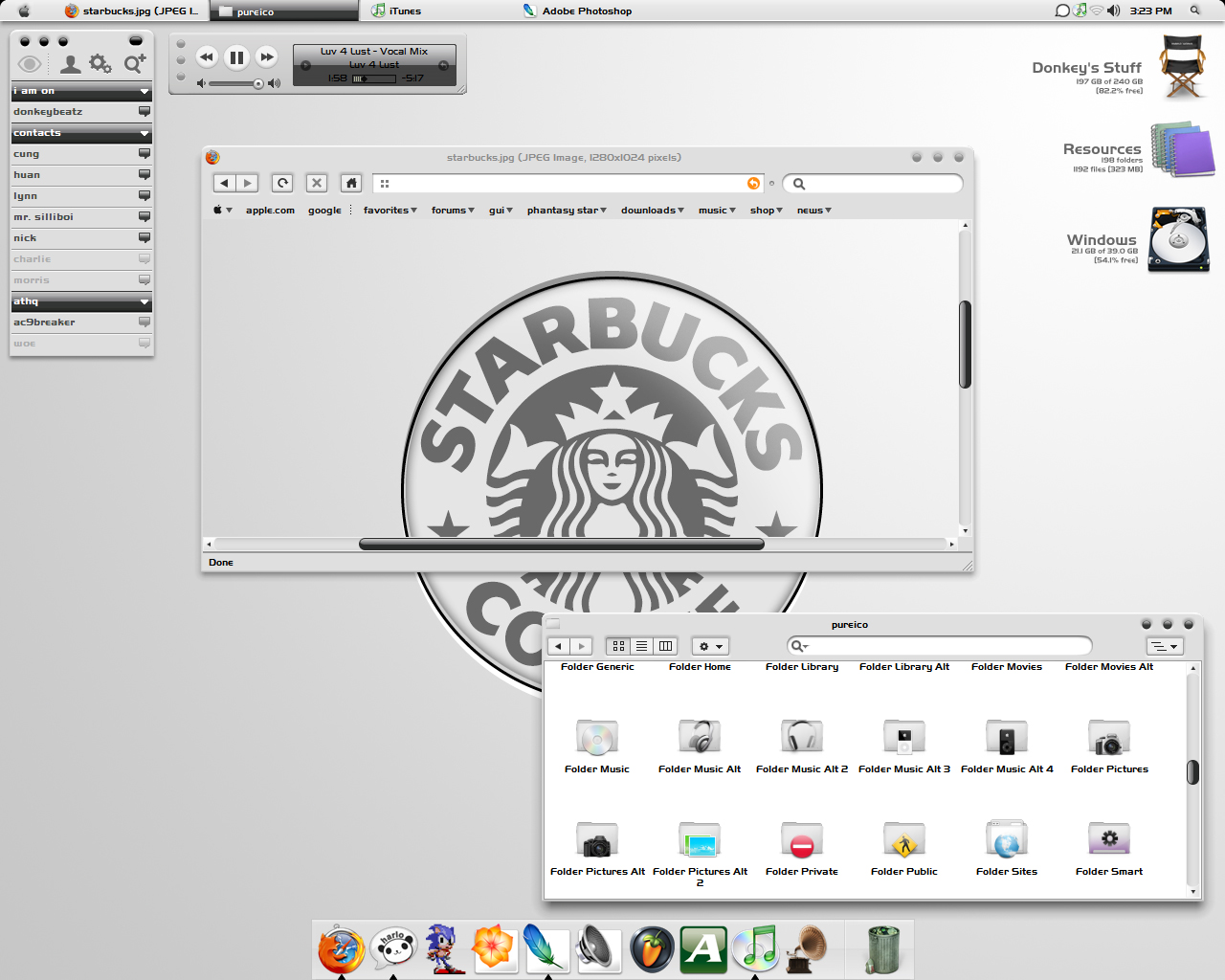1225x980 pixels.
Task: Select Folder Private icon
Action: pos(802,839)
